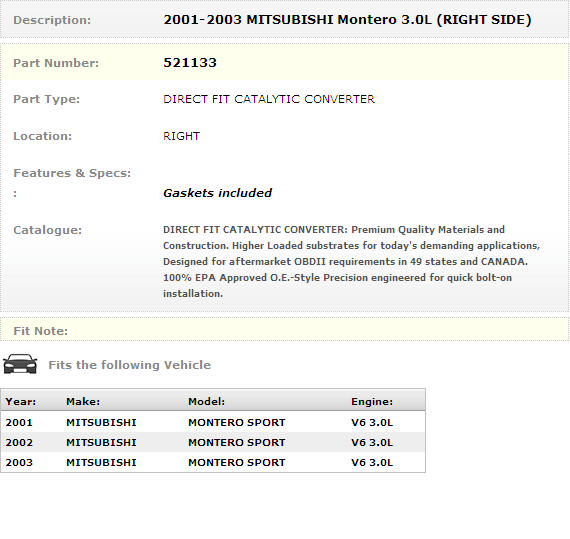Click the DIRECT FIT CATALYTIC CONVERTER part type

click(x=269, y=99)
